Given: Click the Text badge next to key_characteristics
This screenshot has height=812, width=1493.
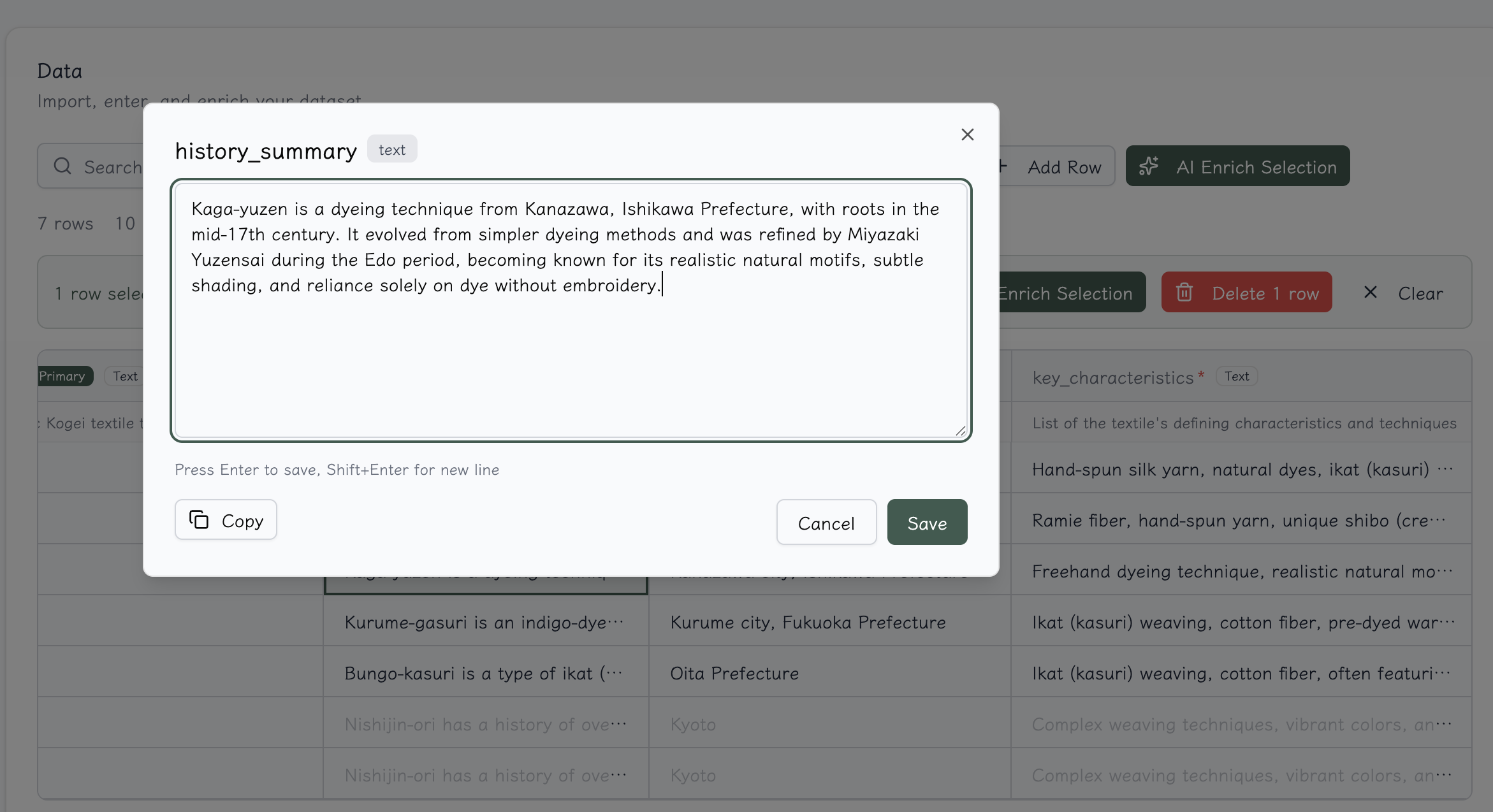Looking at the screenshot, I should tap(1236, 376).
